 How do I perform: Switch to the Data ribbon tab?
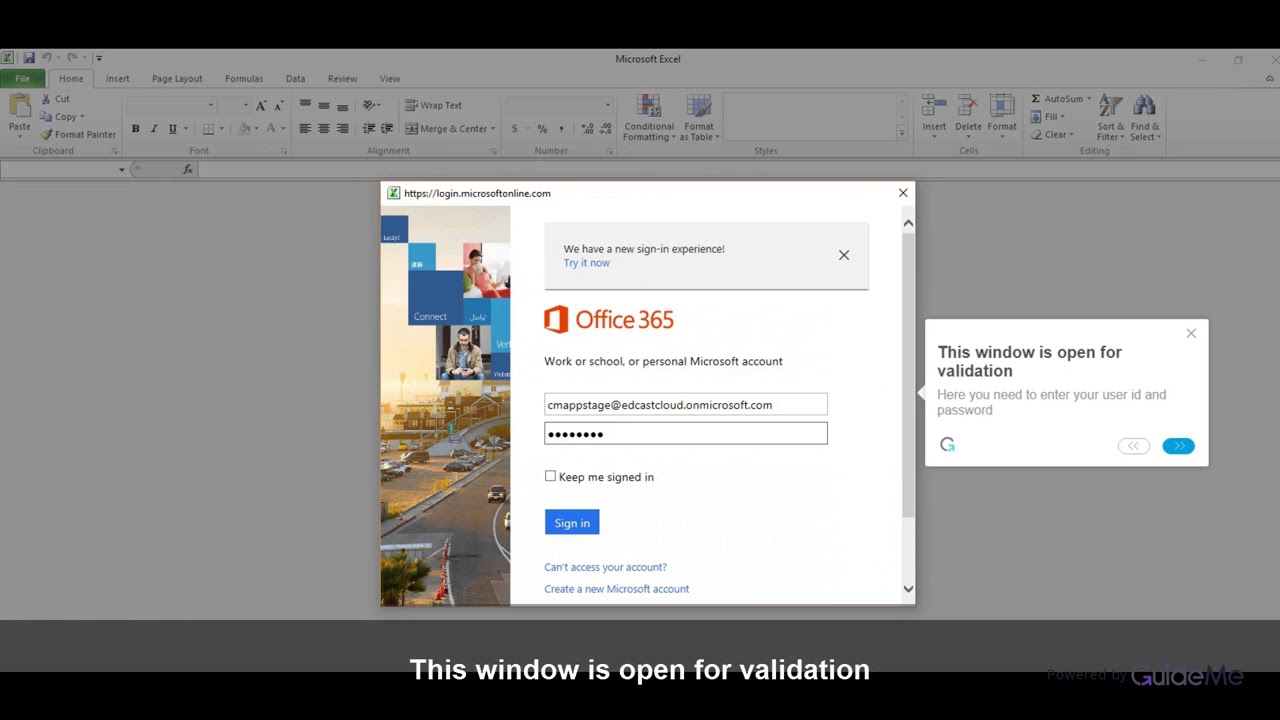click(x=295, y=78)
